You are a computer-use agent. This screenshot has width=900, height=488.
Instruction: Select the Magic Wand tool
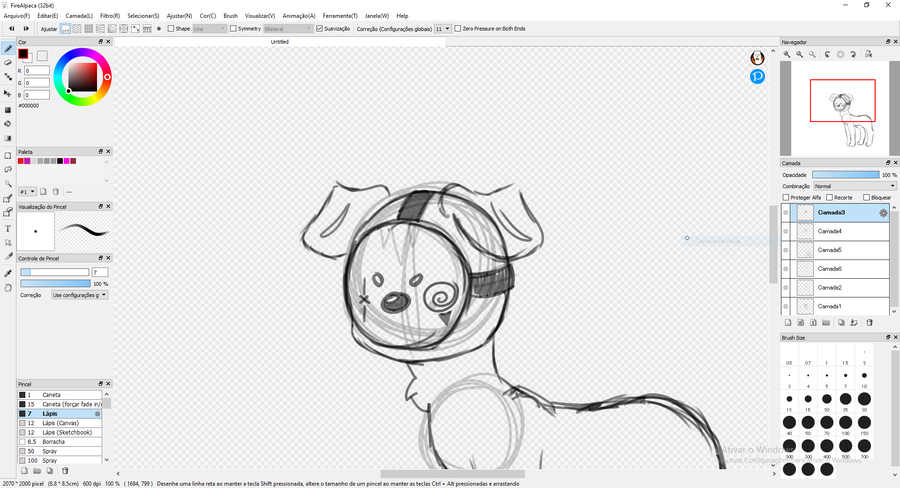pyautogui.click(x=7, y=184)
